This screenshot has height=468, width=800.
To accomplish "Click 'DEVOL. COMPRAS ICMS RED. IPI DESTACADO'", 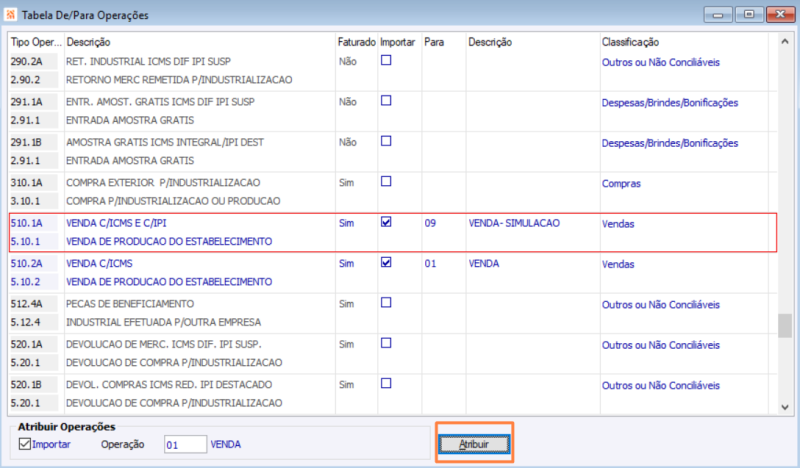I will coord(169,384).
